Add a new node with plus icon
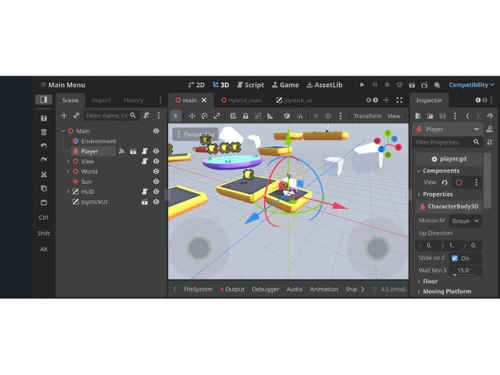The height and width of the screenshot is (375, 500). 64,115
